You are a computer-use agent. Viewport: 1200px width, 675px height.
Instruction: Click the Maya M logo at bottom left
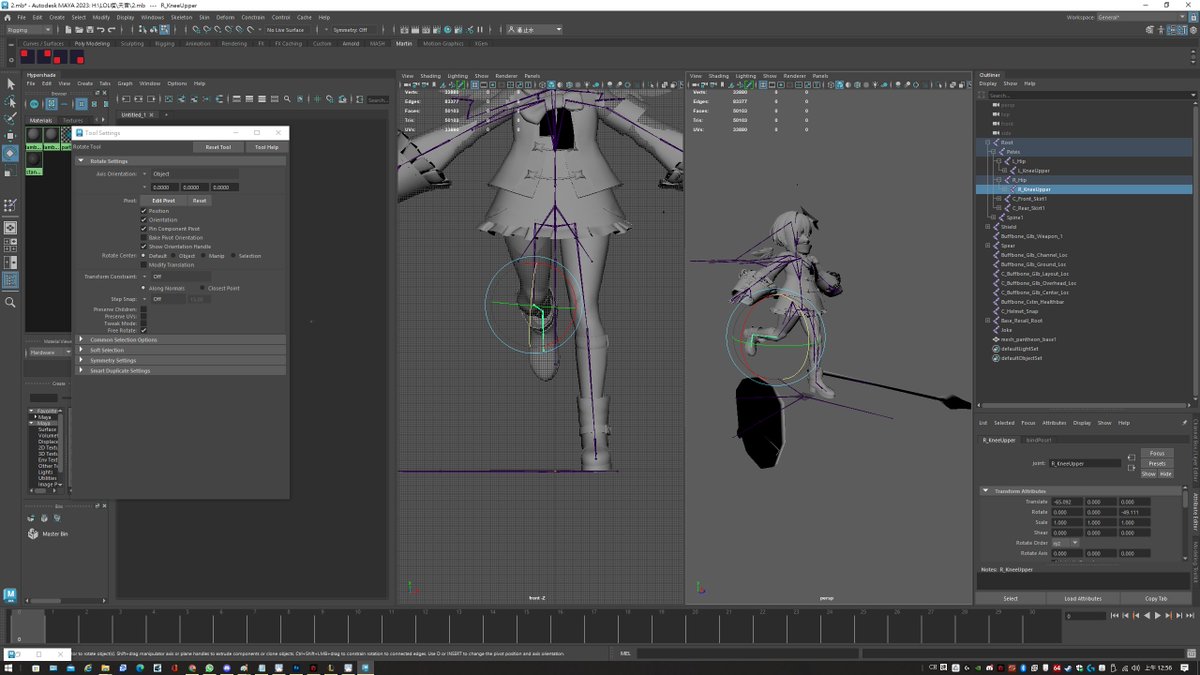coord(10,595)
